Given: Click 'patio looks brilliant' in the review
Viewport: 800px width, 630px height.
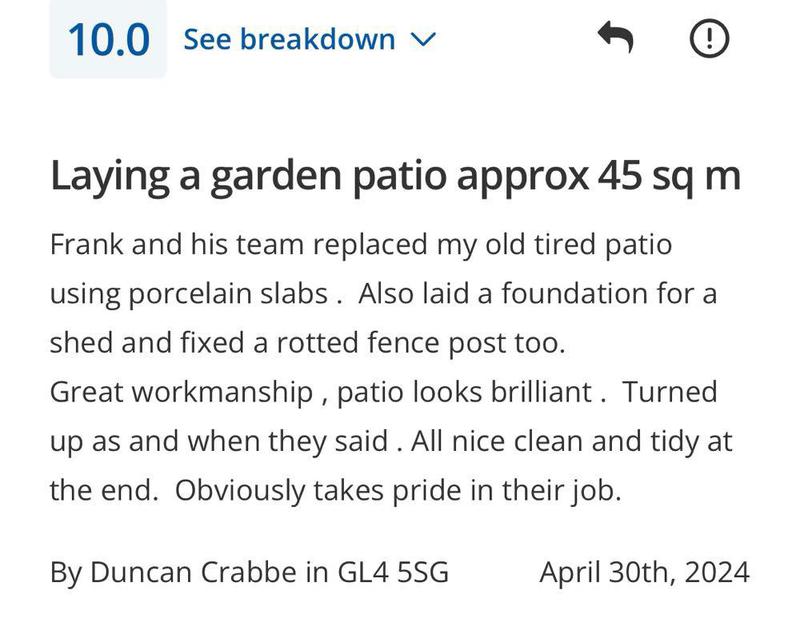Looking at the screenshot, I should click(465, 392).
